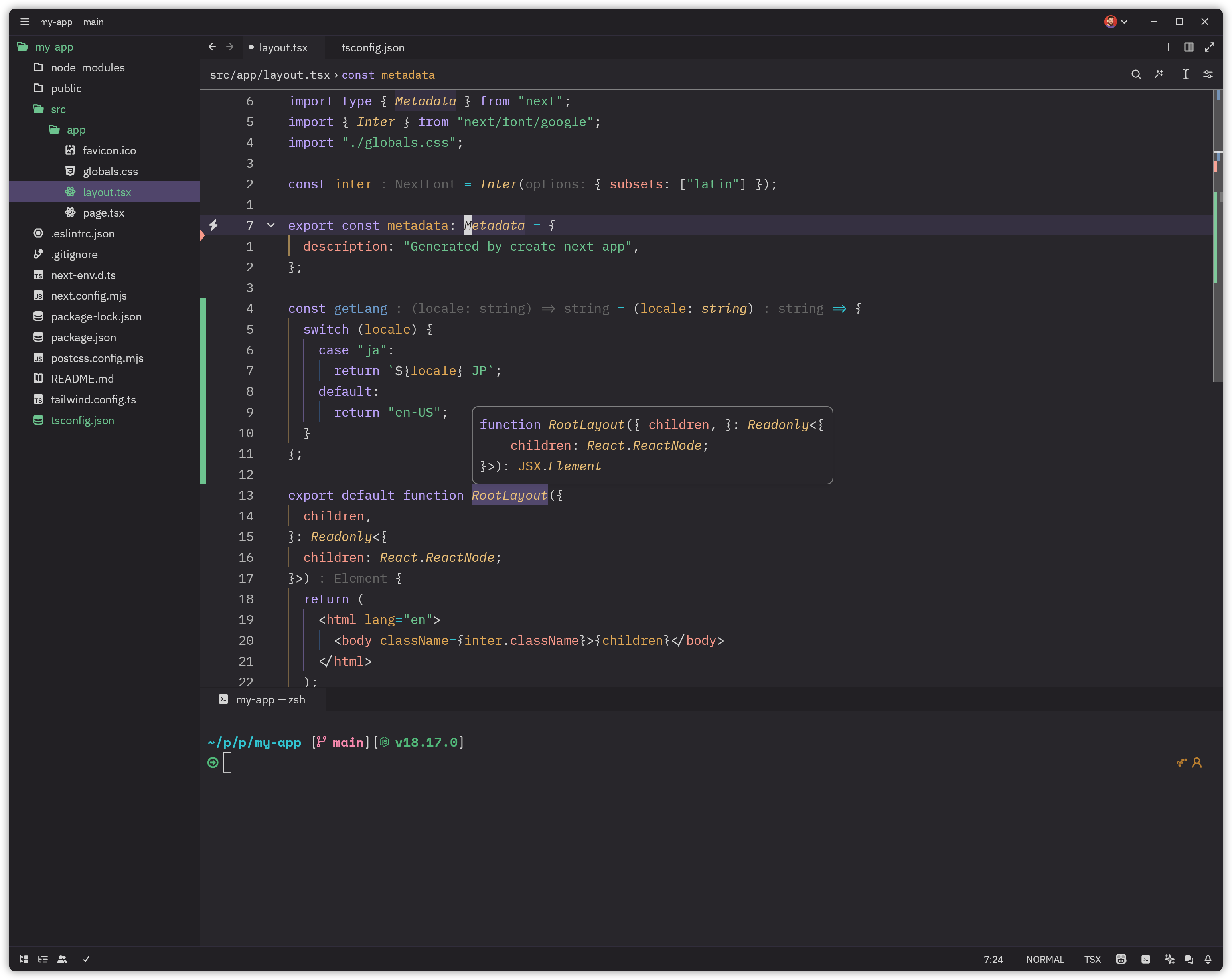The image size is (1232, 980).
Task: Toggle the project panel icon in status bar
Action: [24, 959]
